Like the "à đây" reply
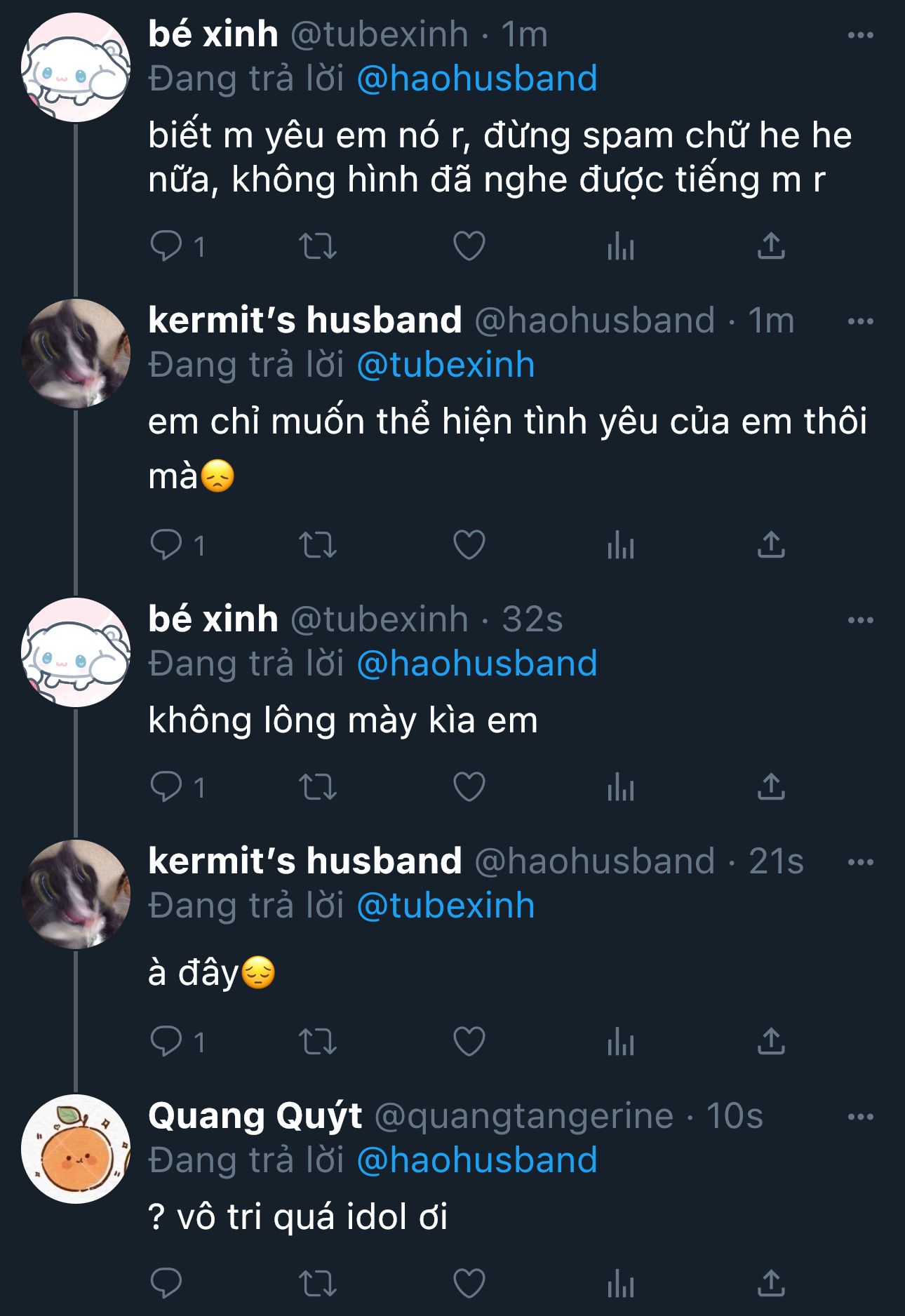This screenshot has width=905, height=1316. [x=469, y=1042]
